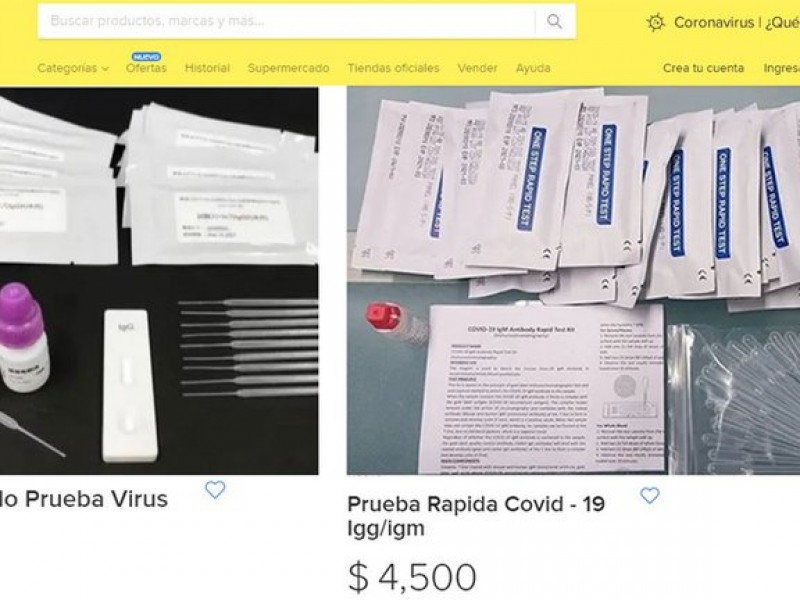Open Tiendas oficiales link
The image size is (800, 600).
click(393, 68)
